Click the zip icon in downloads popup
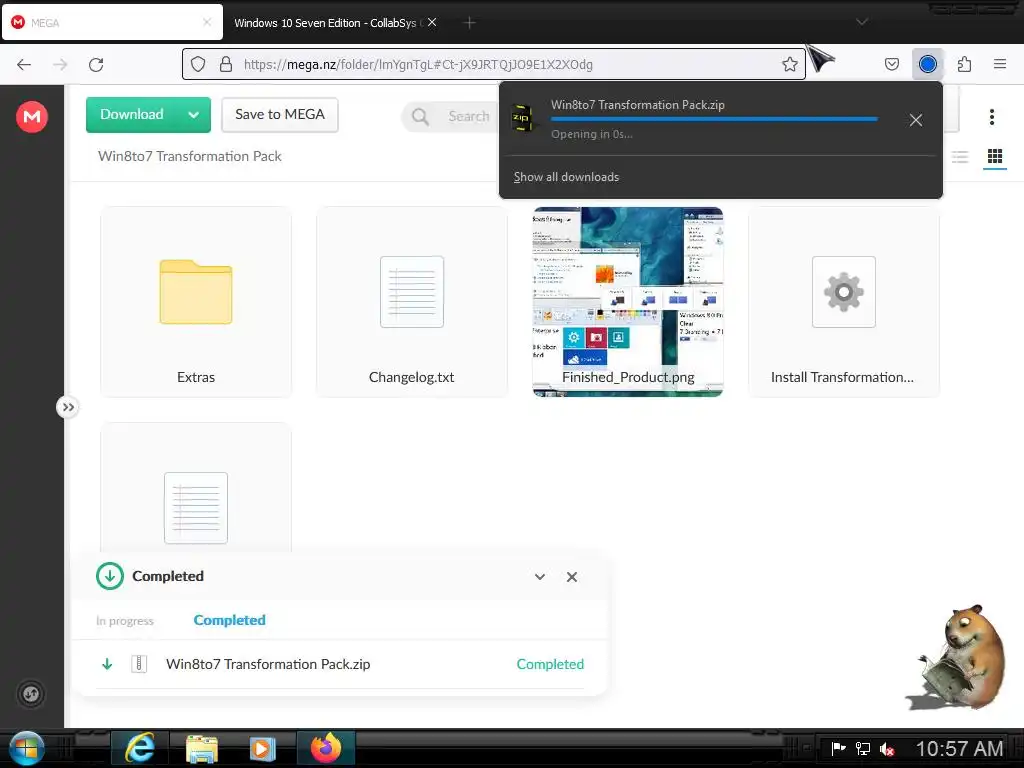1024x768 pixels. (x=521, y=118)
